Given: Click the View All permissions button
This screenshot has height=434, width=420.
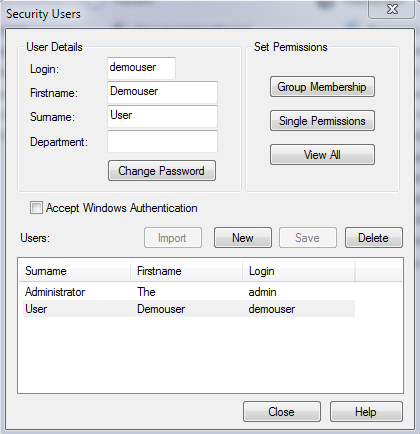Looking at the screenshot, I should 322,155.
